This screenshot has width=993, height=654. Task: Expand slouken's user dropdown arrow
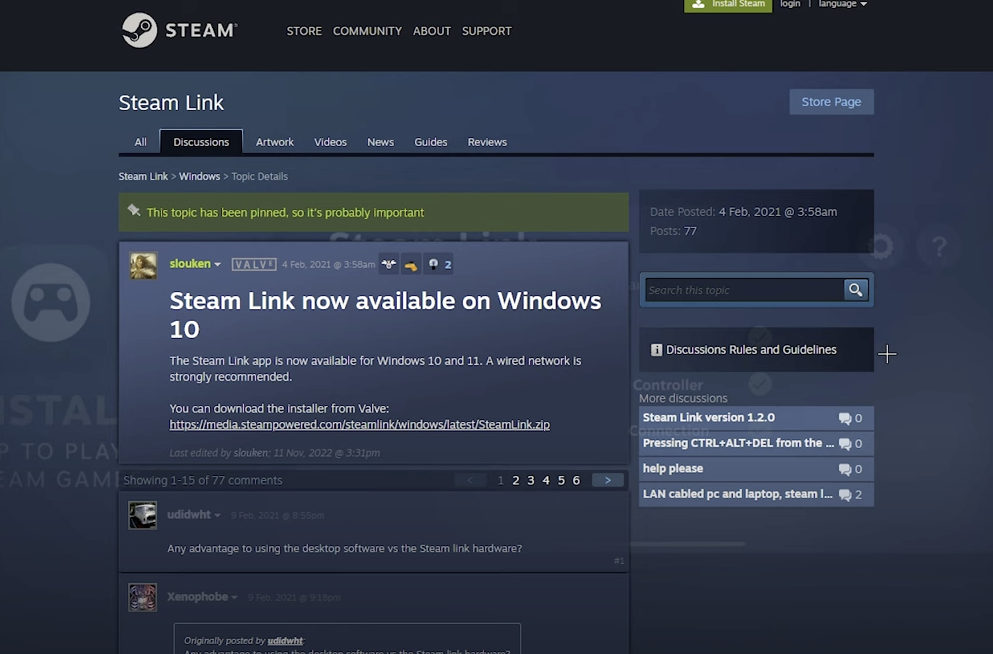click(x=217, y=265)
